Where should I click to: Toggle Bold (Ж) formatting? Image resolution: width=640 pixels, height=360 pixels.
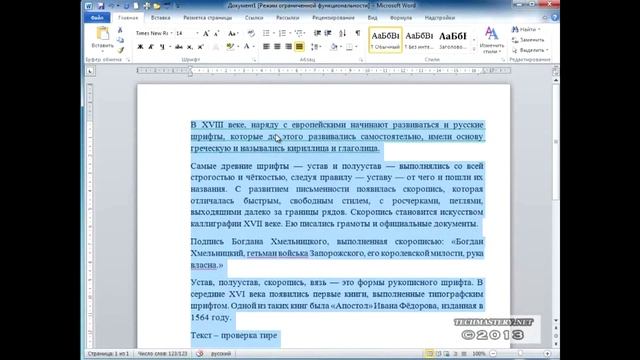[140, 47]
